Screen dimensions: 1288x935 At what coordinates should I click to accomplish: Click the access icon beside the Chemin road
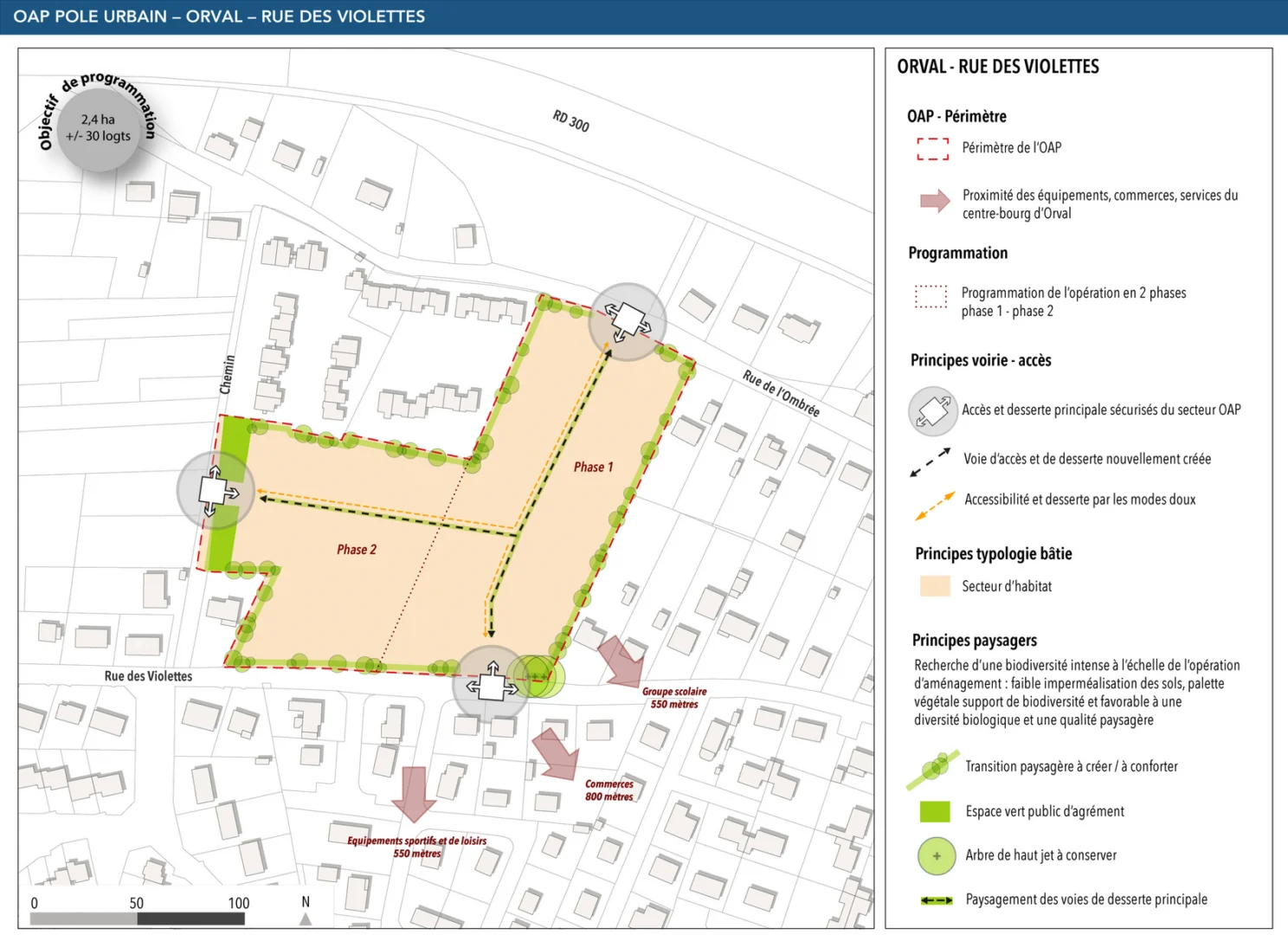pos(215,491)
